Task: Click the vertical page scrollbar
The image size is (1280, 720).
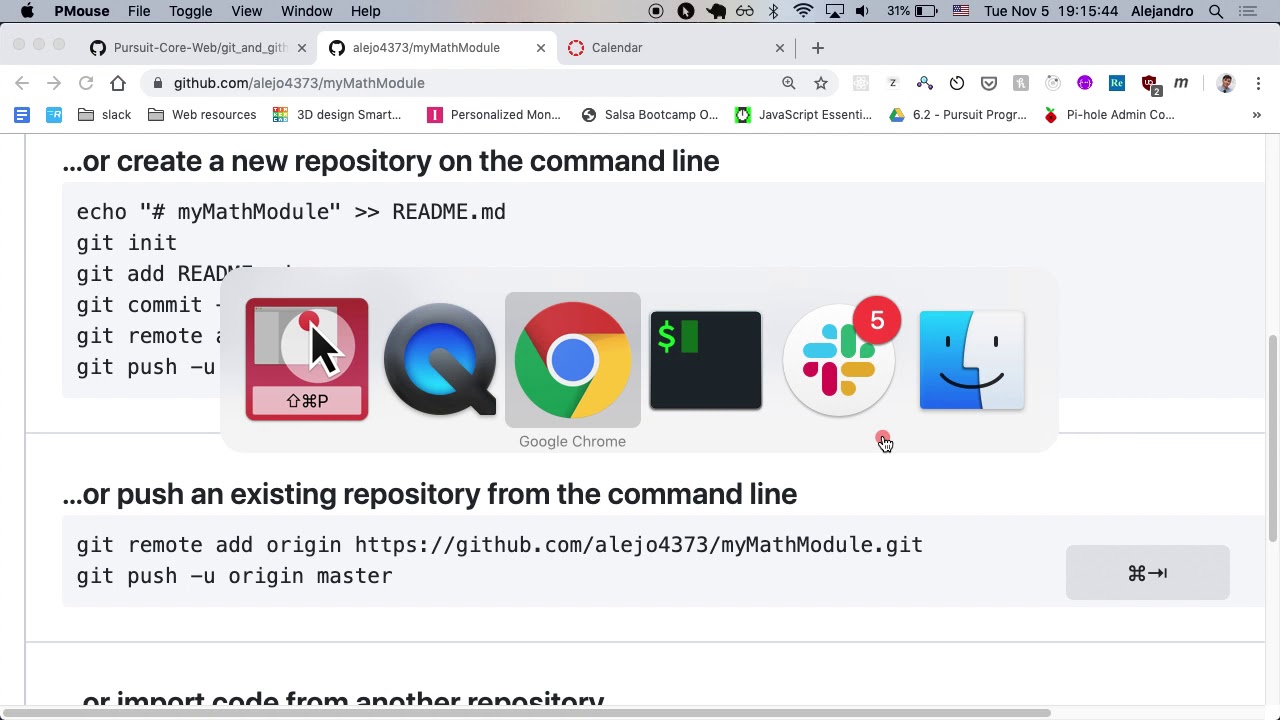Action: click(1273, 437)
